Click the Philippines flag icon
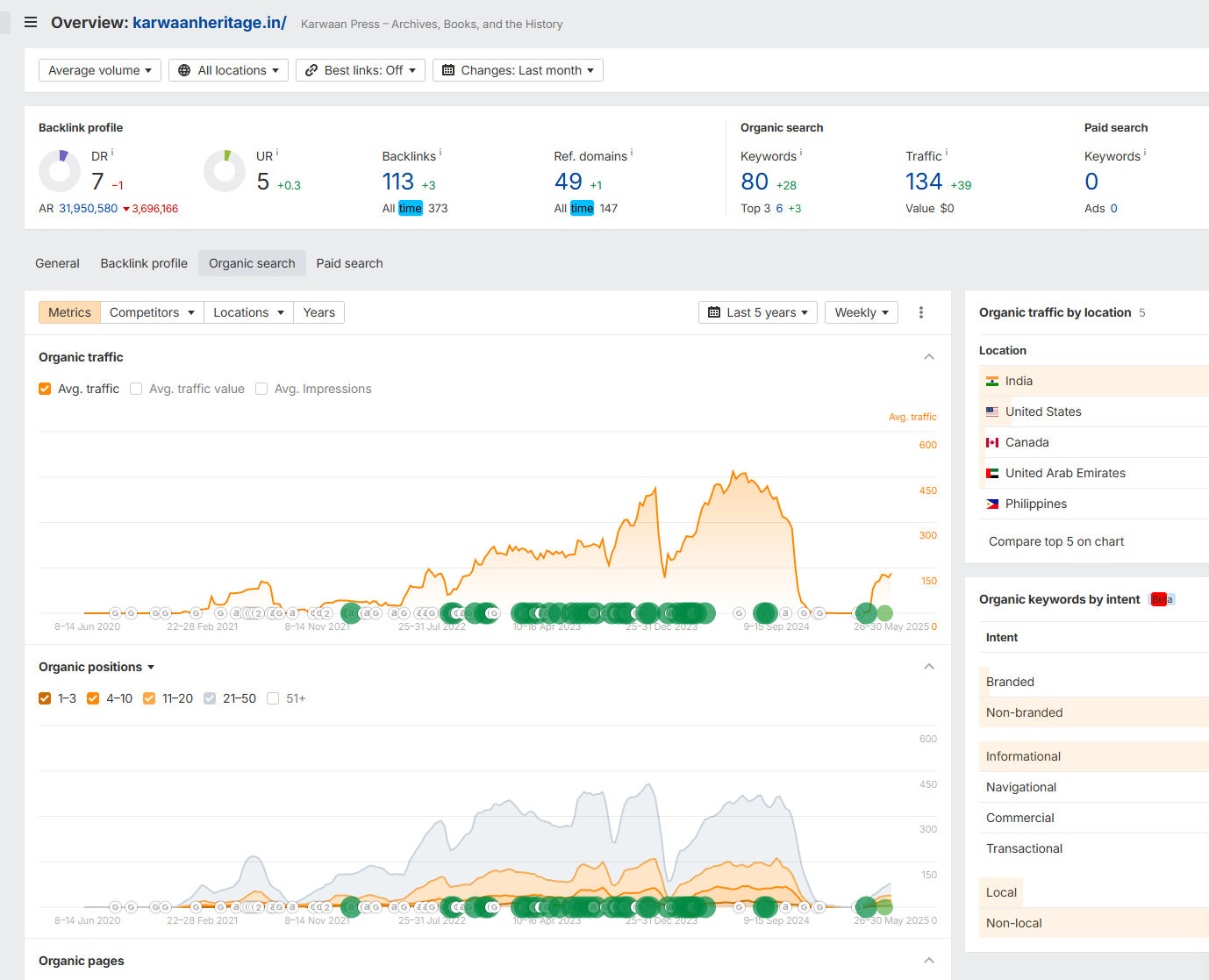1209x980 pixels. coord(992,504)
